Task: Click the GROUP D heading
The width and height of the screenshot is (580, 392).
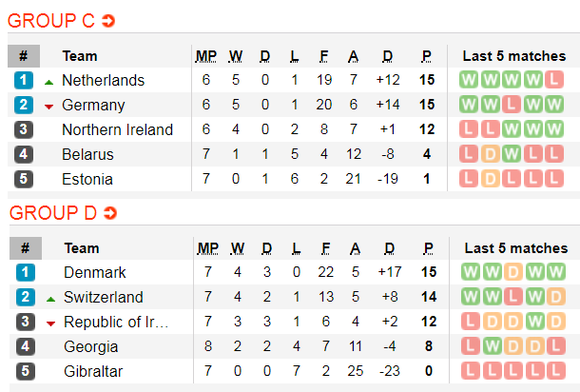Action: 53,213
